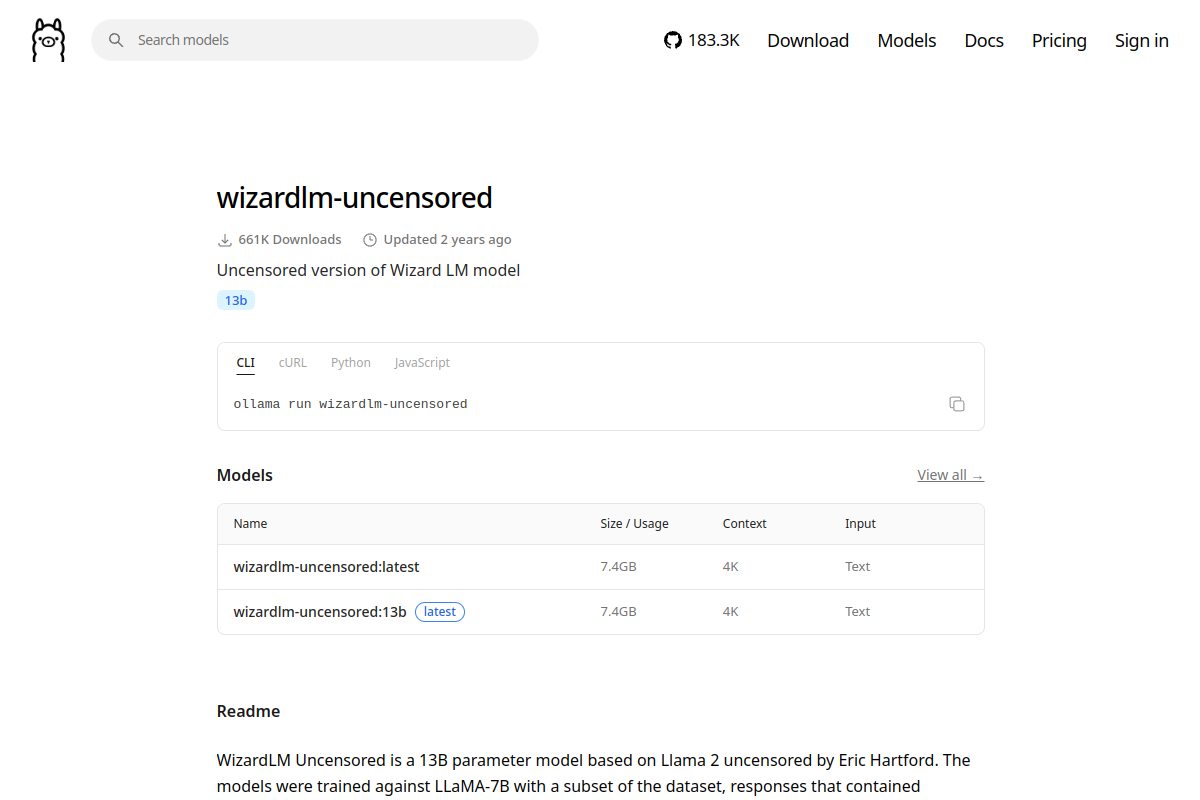Open the Models menu item
The width and height of the screenshot is (1200, 800).
click(907, 40)
